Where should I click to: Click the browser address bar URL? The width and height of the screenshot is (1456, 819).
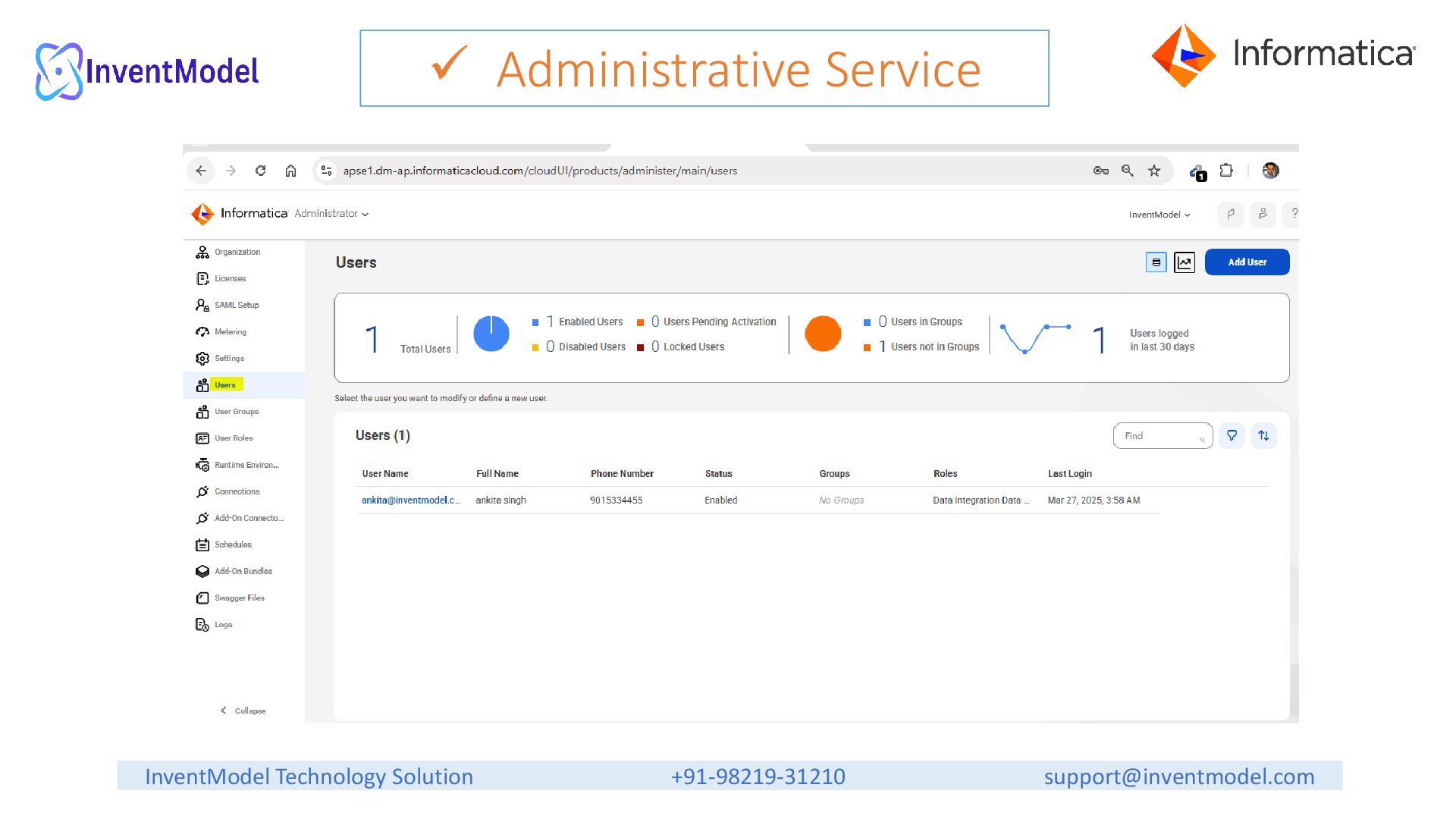pyautogui.click(x=540, y=171)
